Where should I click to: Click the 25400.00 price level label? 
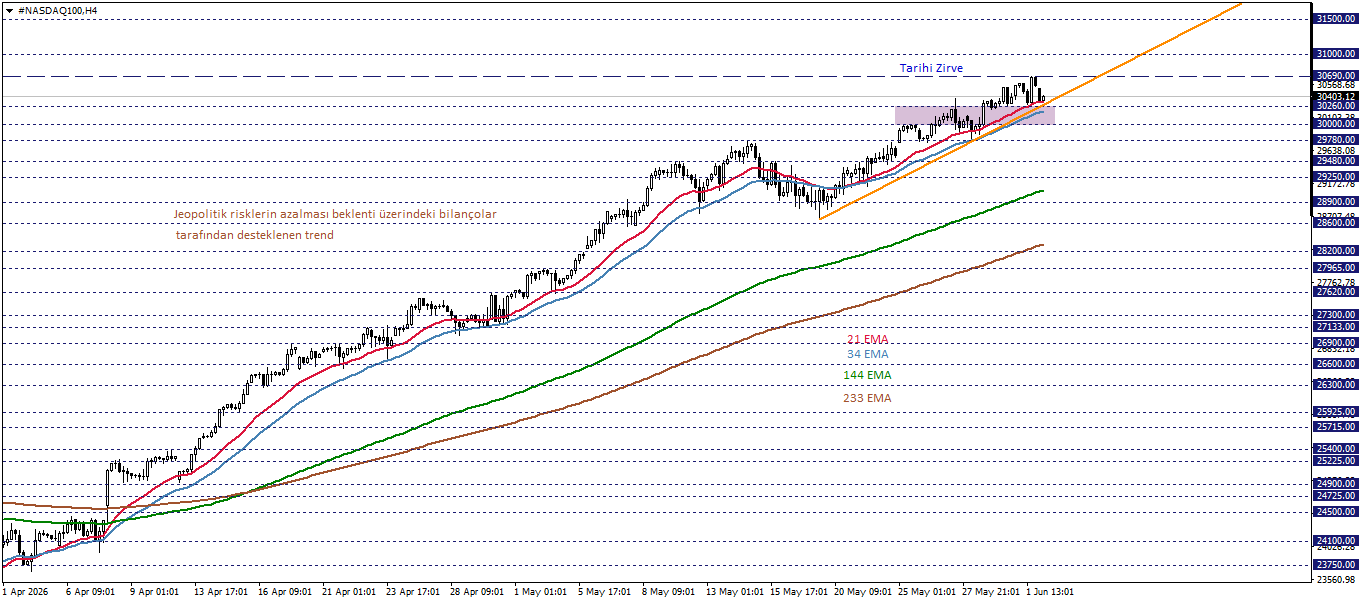[1336, 449]
